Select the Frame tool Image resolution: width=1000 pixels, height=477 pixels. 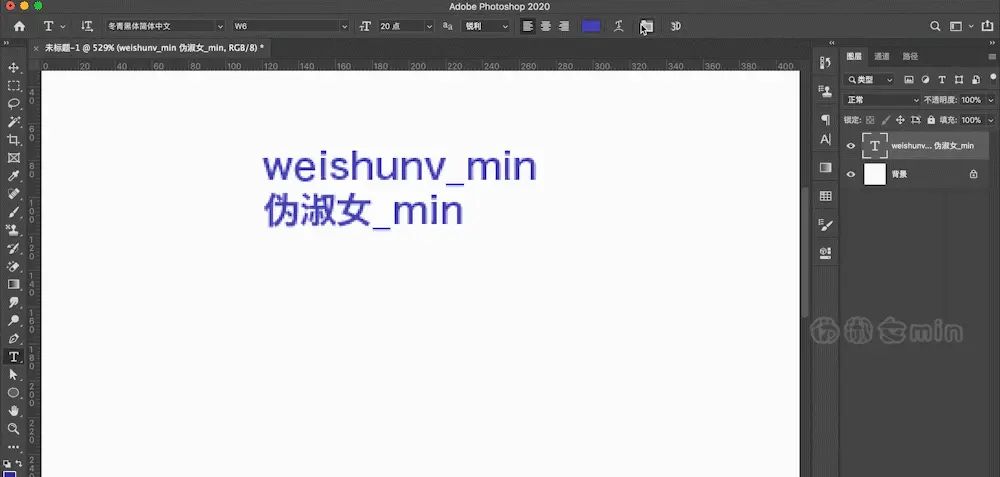pyautogui.click(x=13, y=158)
